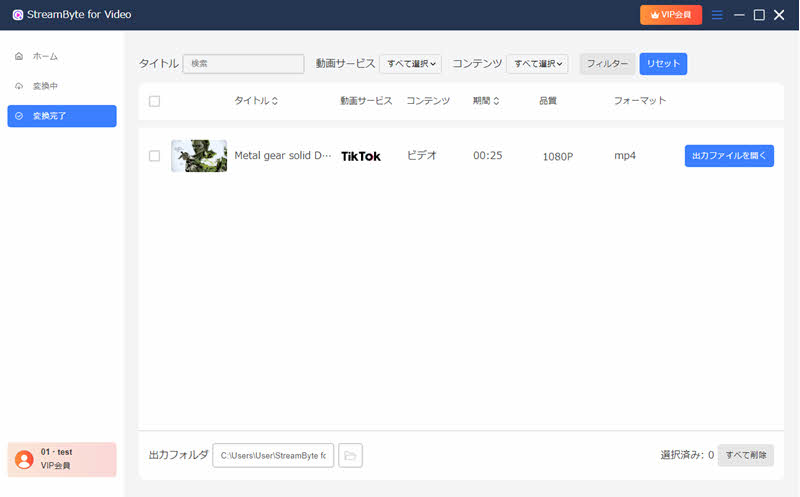800x497 pixels.
Task: Click the フォーマット column header
Action: [640, 101]
